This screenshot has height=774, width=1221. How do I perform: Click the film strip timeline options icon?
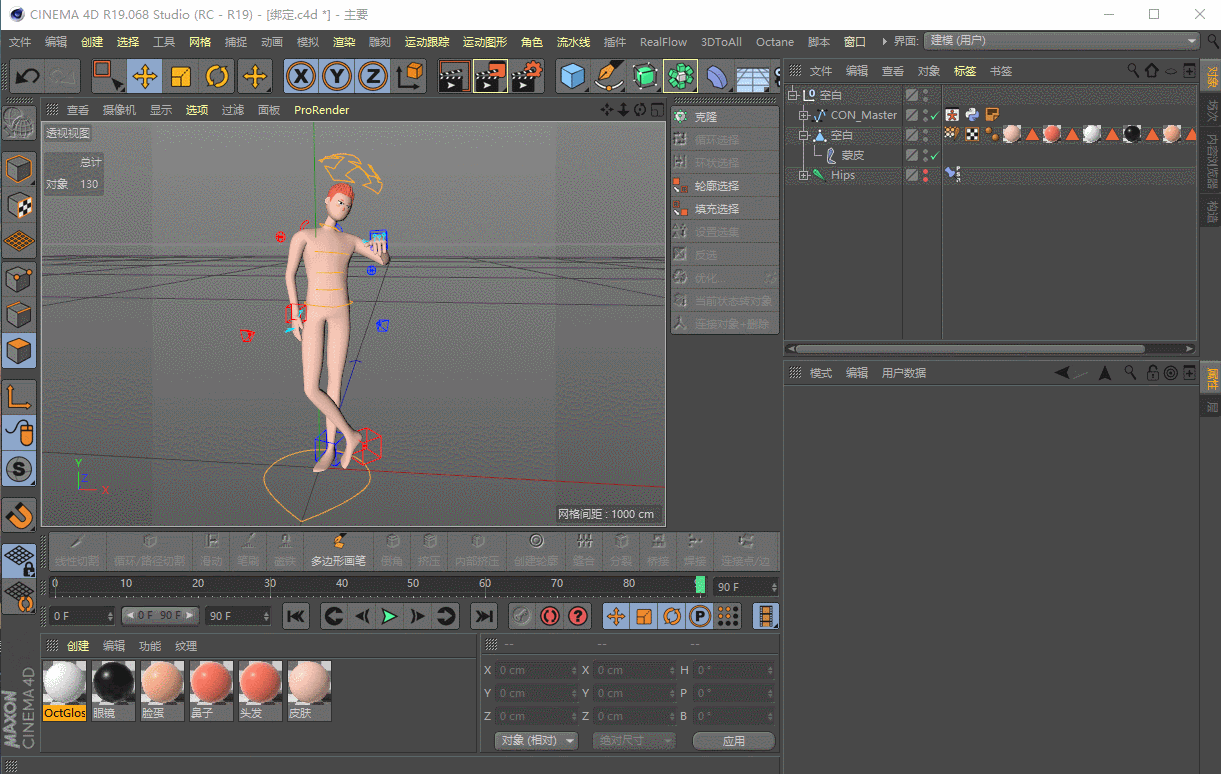click(x=766, y=616)
